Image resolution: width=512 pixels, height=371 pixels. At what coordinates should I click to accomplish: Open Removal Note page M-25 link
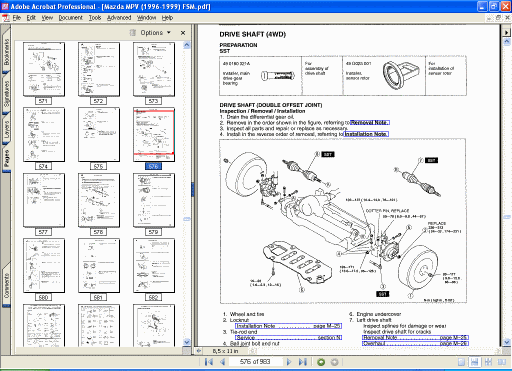(x=415, y=338)
